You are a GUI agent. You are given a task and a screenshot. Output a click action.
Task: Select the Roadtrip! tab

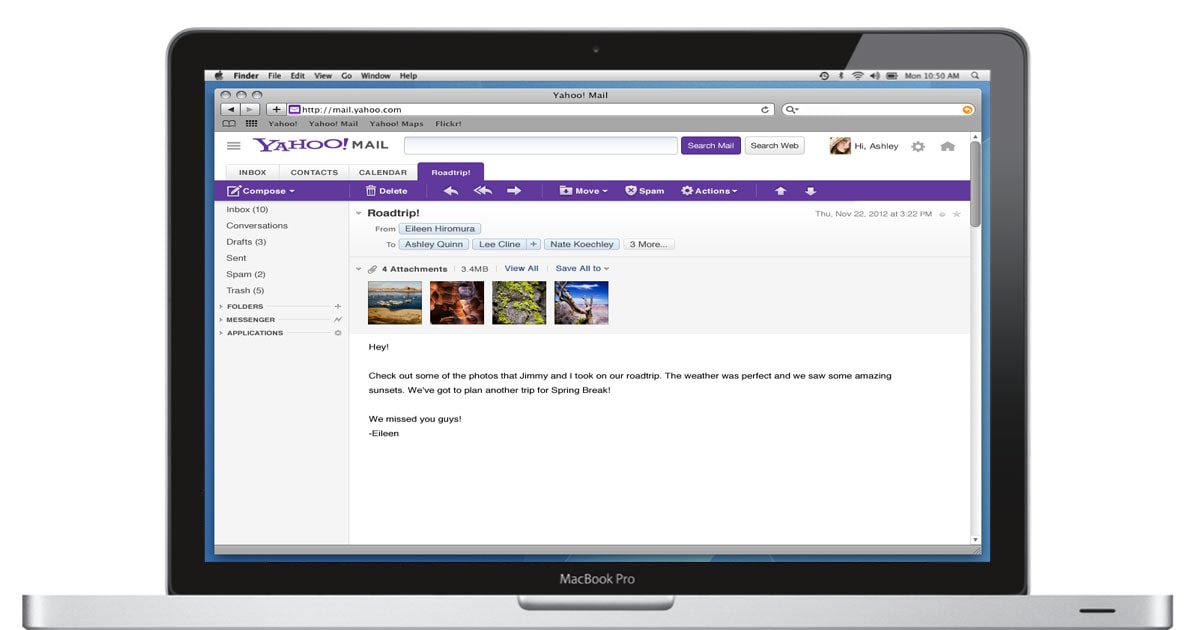(x=451, y=172)
